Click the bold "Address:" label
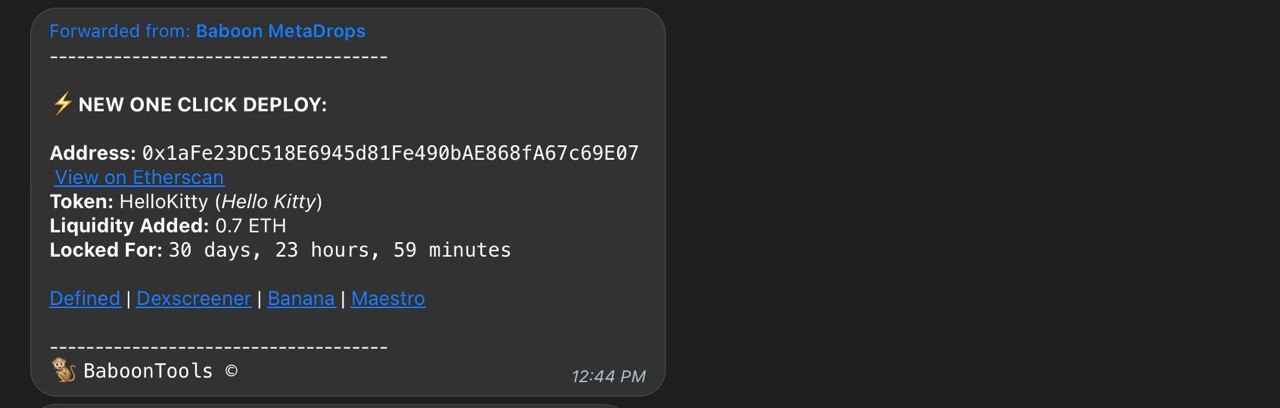 point(92,153)
